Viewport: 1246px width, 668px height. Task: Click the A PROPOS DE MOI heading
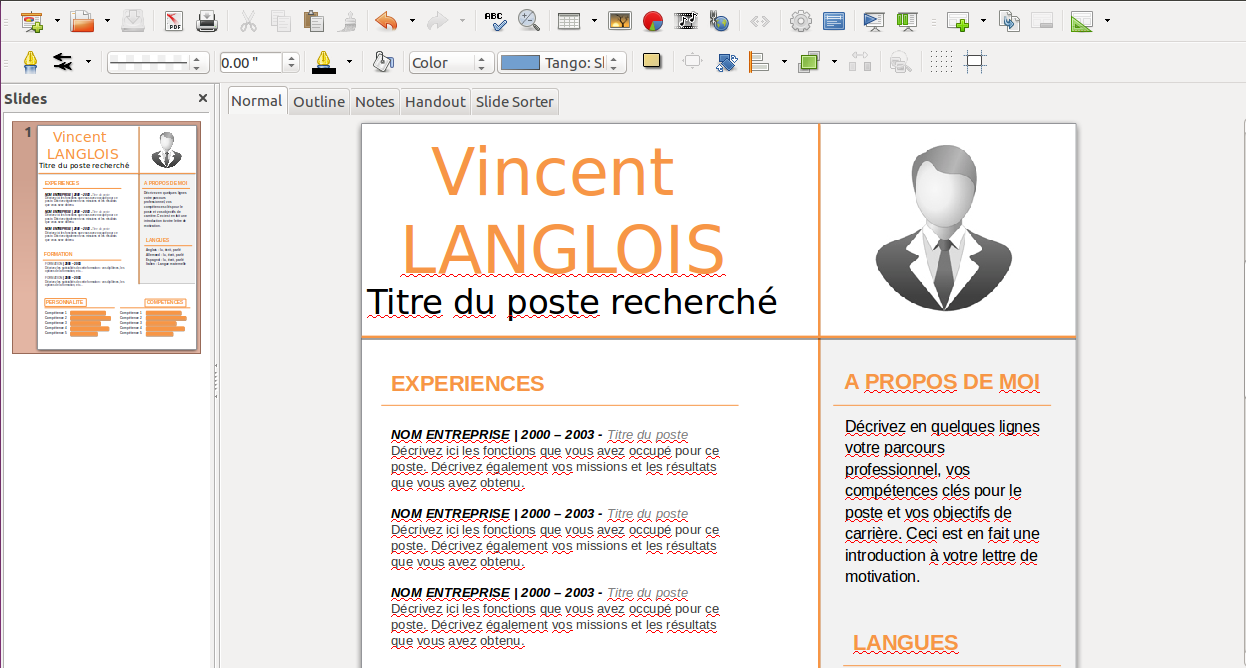[x=942, y=382]
